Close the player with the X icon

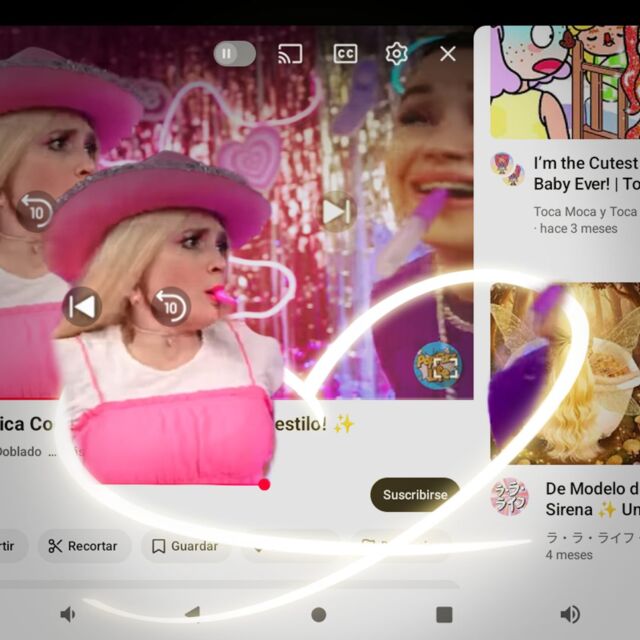pyautogui.click(x=448, y=54)
